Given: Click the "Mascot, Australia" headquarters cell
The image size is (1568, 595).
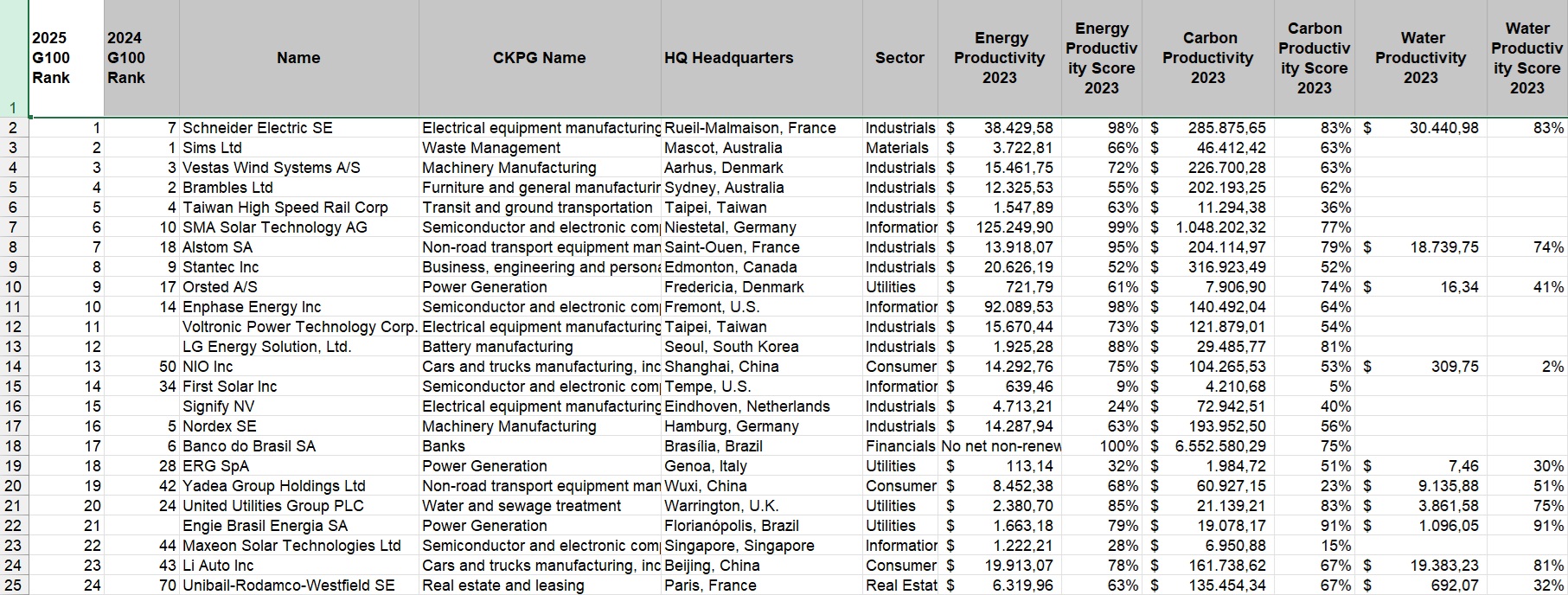Looking at the screenshot, I should pos(762,148).
